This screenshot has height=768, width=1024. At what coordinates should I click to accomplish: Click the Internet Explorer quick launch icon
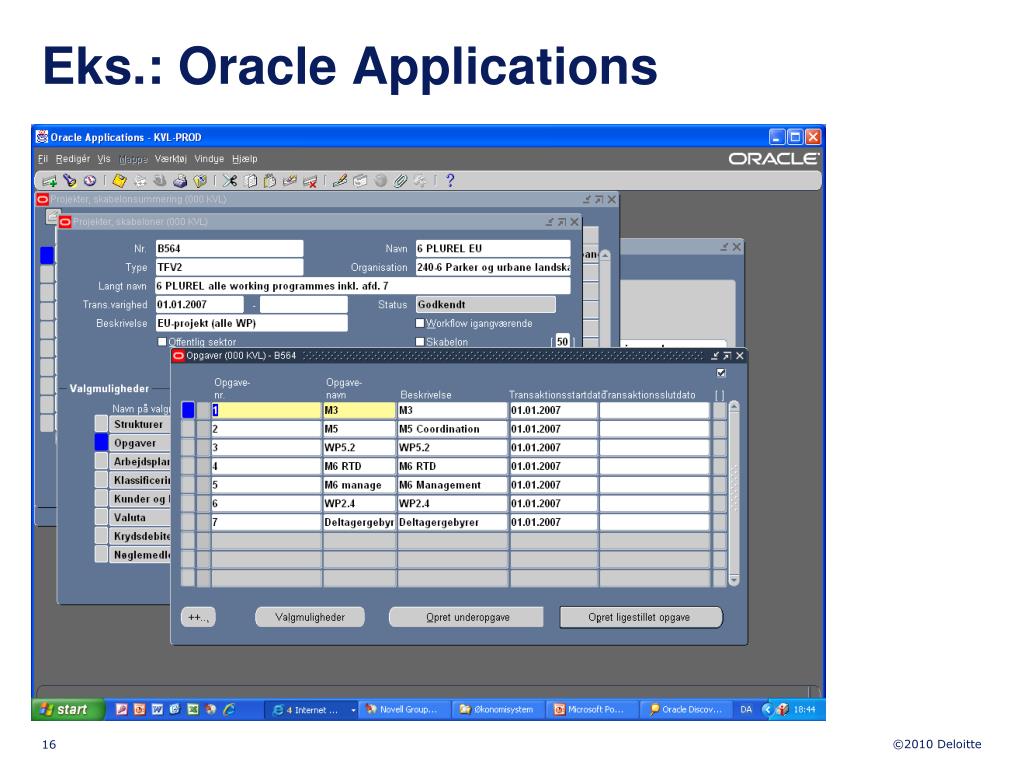229,709
